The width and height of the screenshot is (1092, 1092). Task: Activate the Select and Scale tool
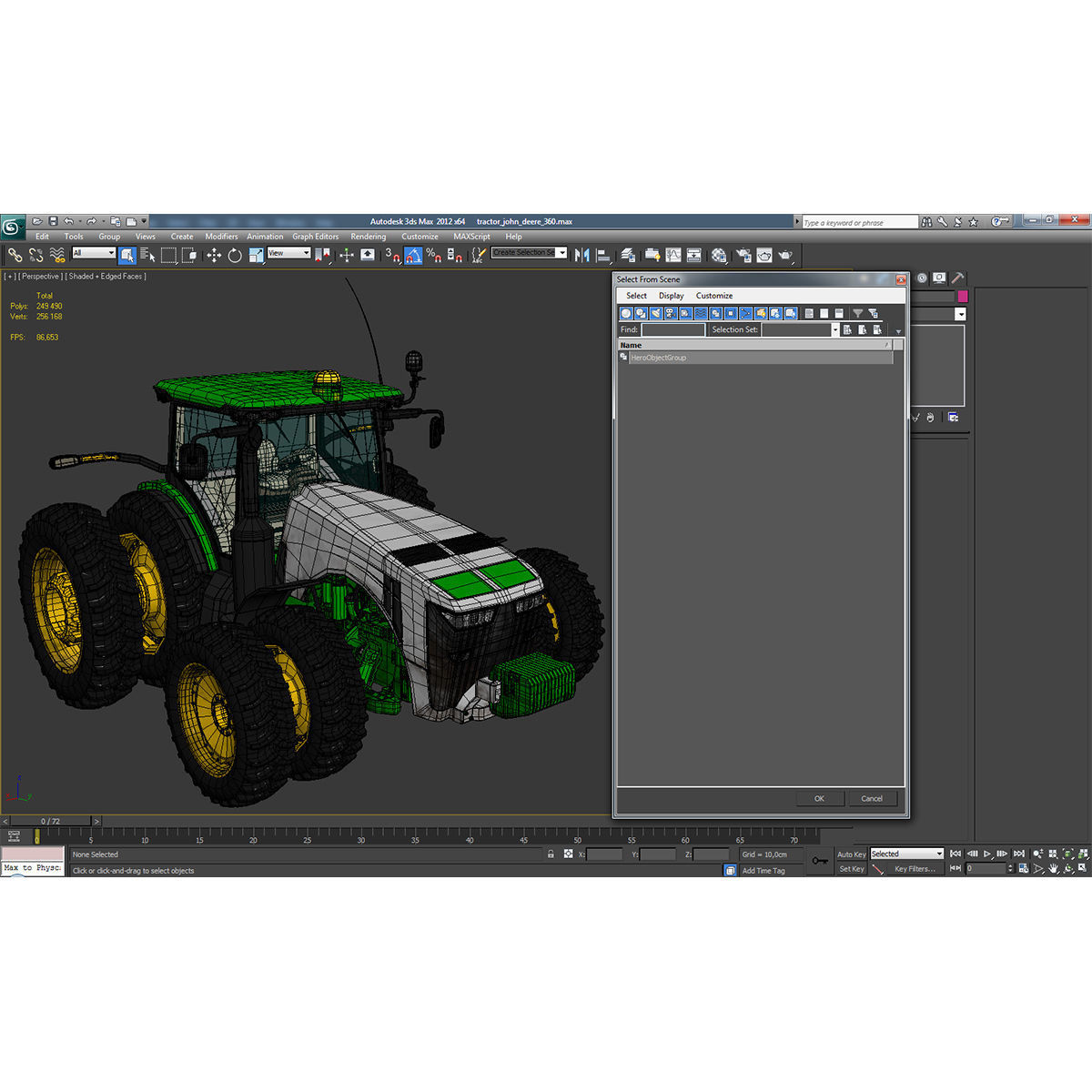(x=257, y=256)
